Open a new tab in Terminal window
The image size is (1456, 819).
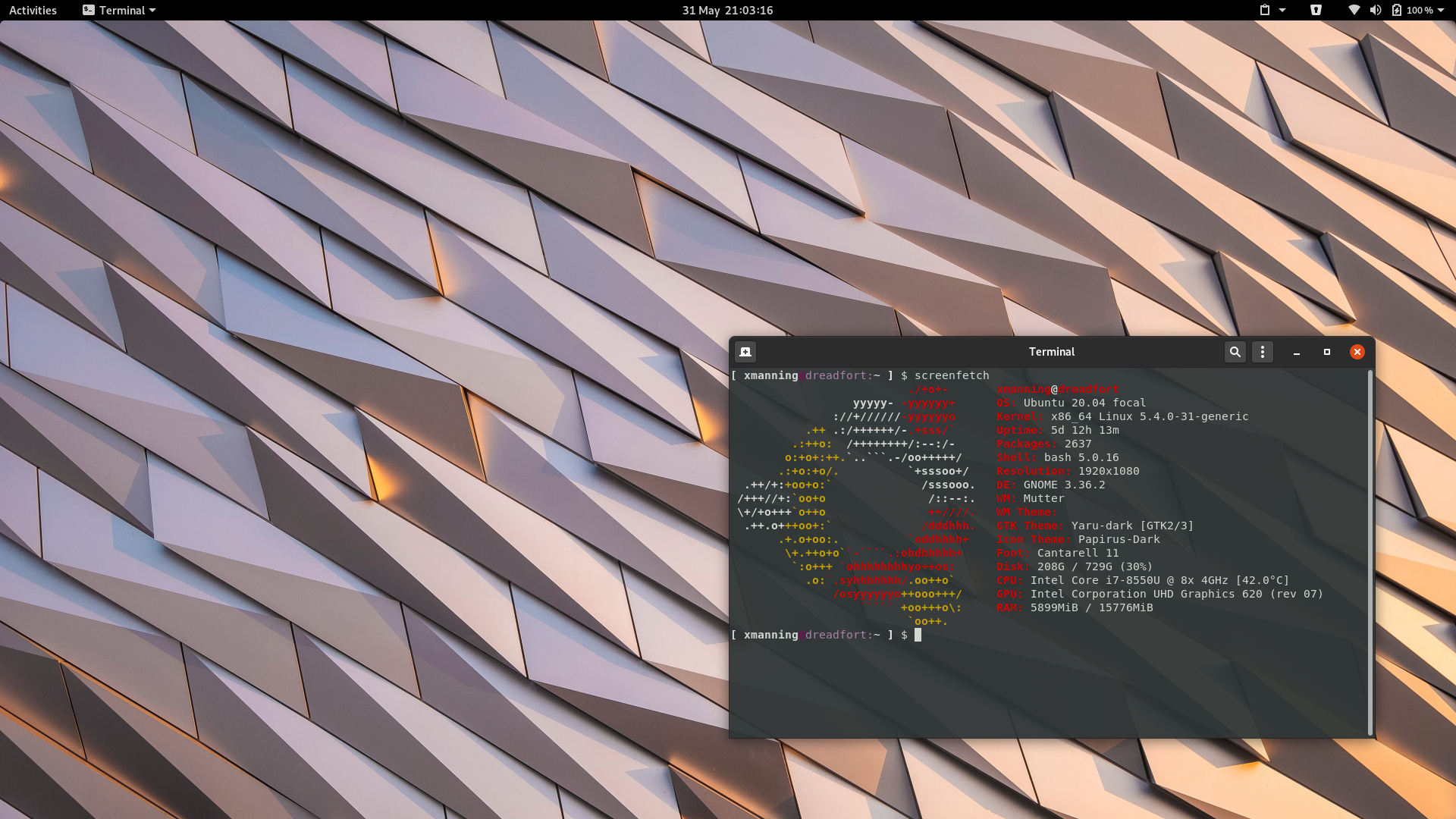[745, 352]
